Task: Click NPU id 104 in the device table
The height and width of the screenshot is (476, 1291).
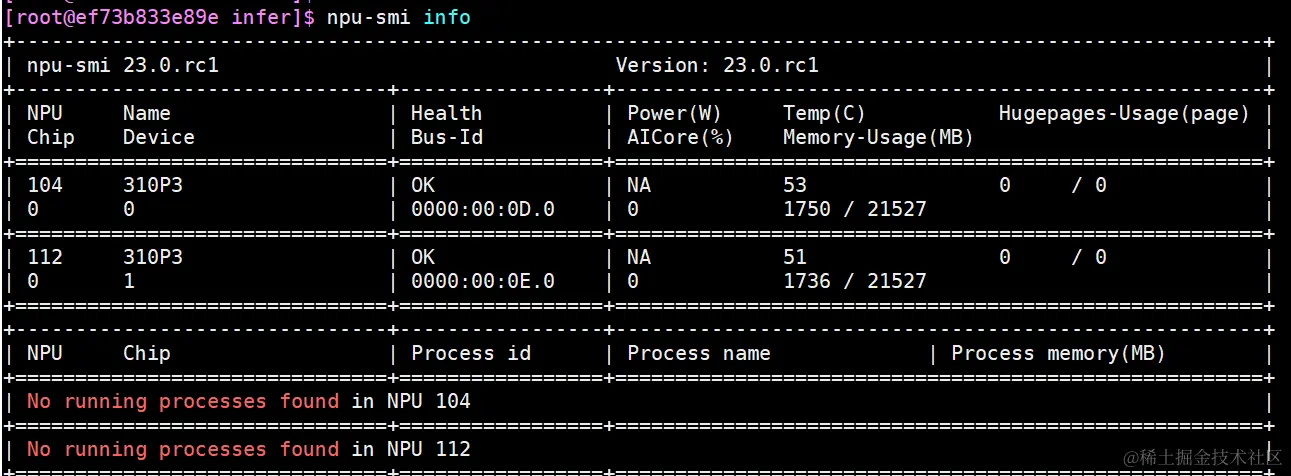Action: pyautogui.click(x=45, y=185)
